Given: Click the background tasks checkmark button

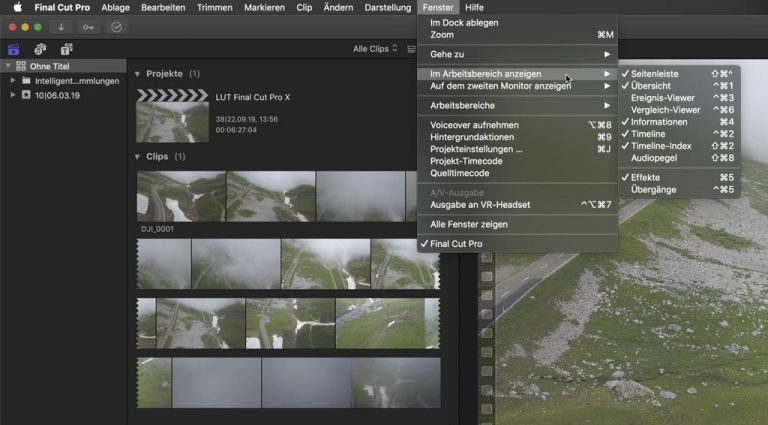Looking at the screenshot, I should [x=116, y=27].
